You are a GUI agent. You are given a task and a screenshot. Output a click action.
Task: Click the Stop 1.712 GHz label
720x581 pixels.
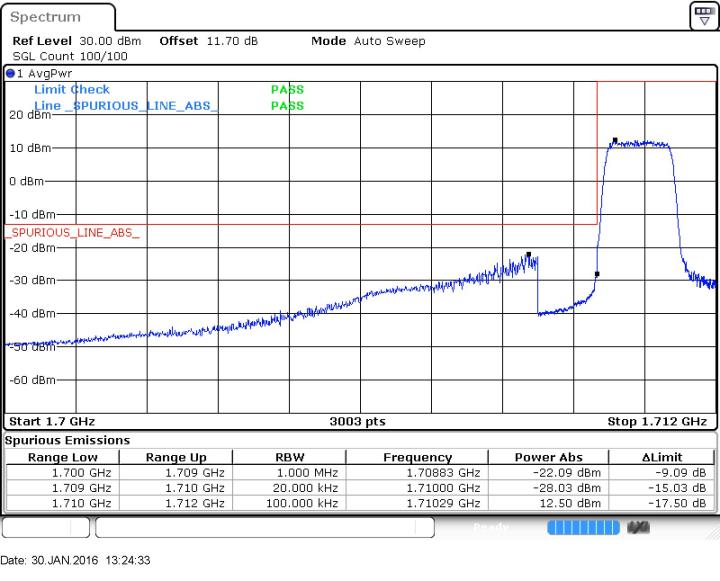[x=657, y=421]
